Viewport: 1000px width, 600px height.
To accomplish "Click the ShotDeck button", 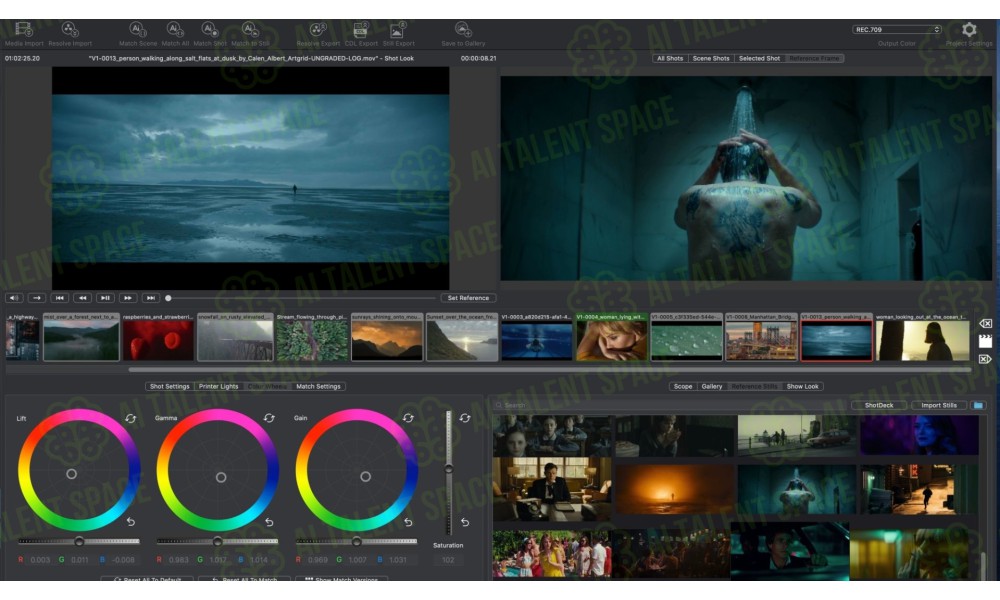I will click(879, 406).
